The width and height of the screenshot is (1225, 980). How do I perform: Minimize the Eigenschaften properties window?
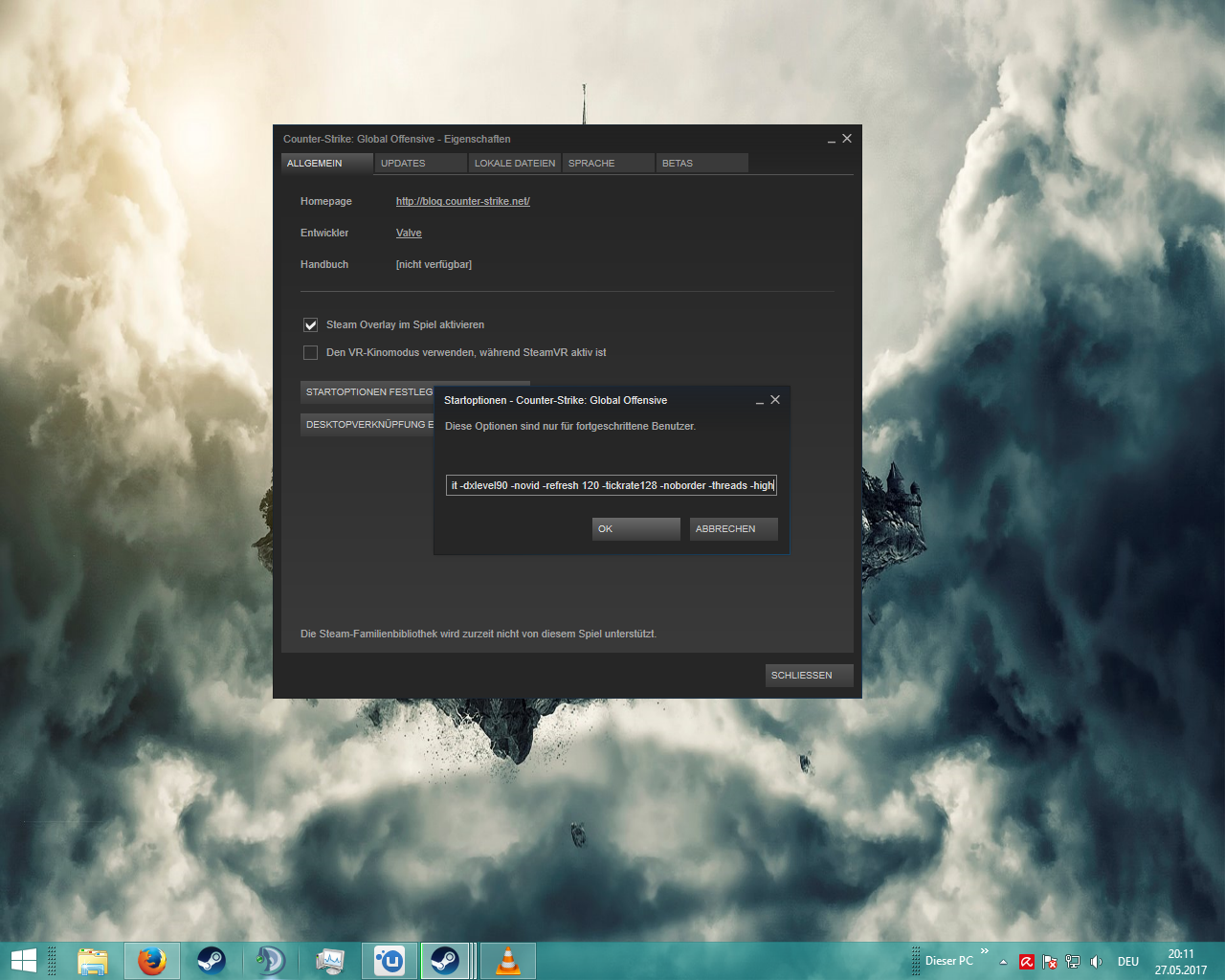click(x=832, y=140)
